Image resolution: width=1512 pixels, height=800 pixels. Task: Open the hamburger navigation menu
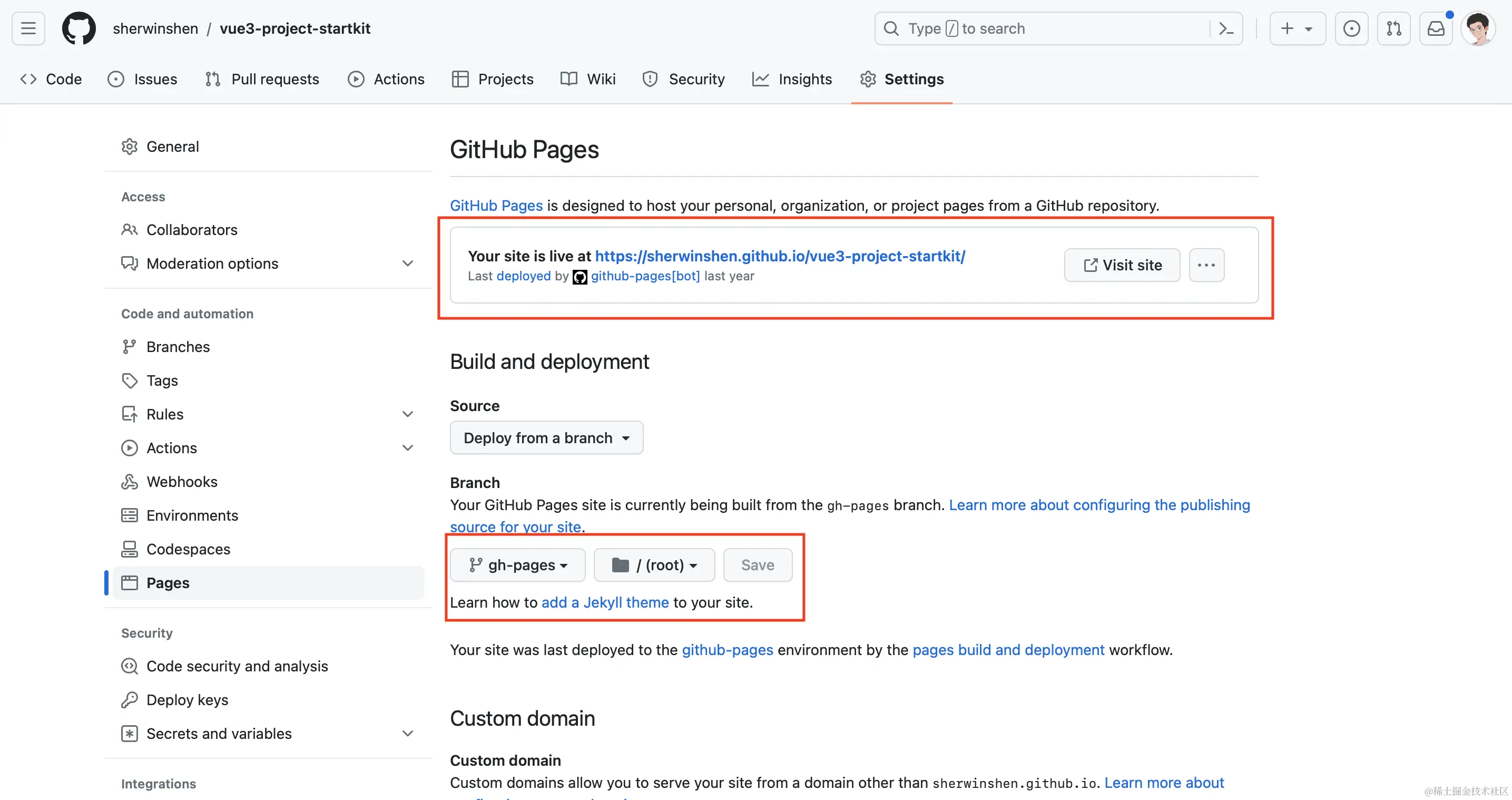[28, 28]
